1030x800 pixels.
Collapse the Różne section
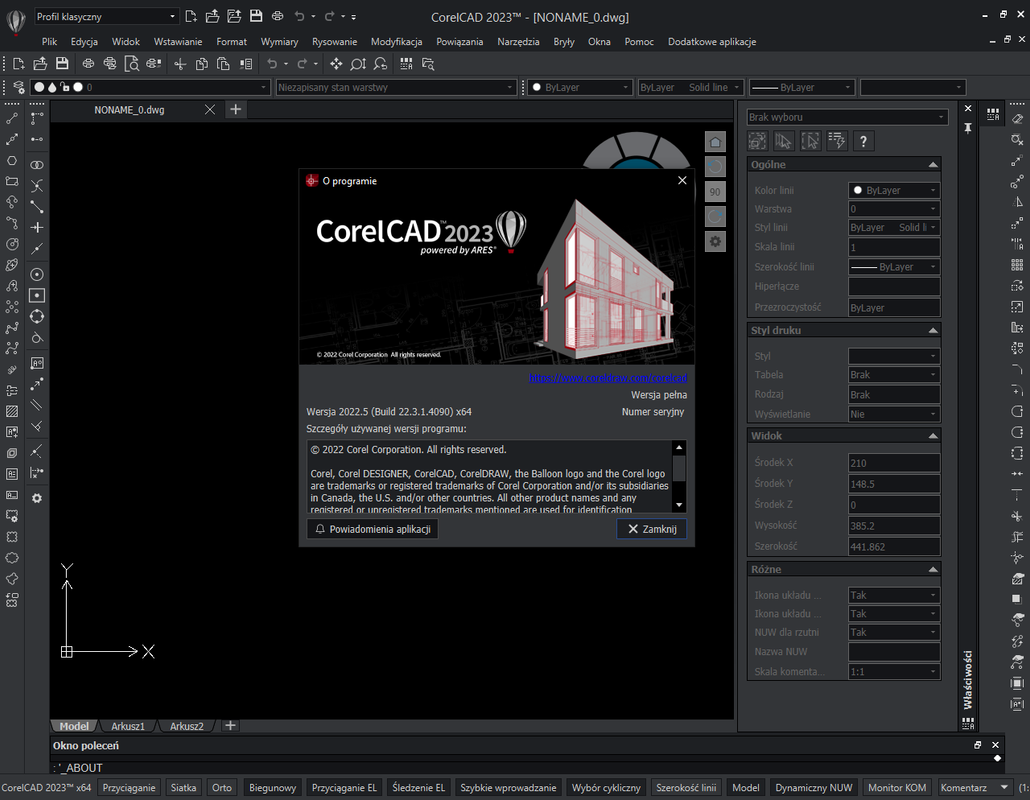coord(932,569)
